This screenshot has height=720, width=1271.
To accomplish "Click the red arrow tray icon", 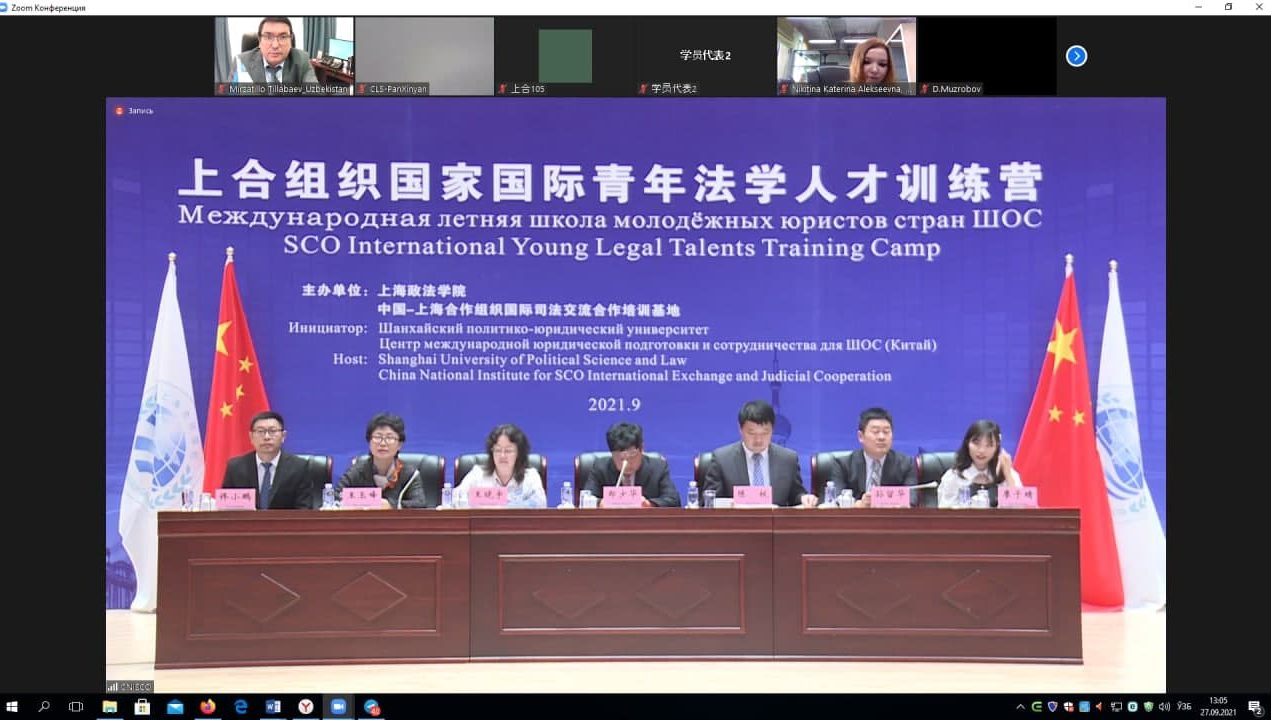I will tap(1099, 707).
